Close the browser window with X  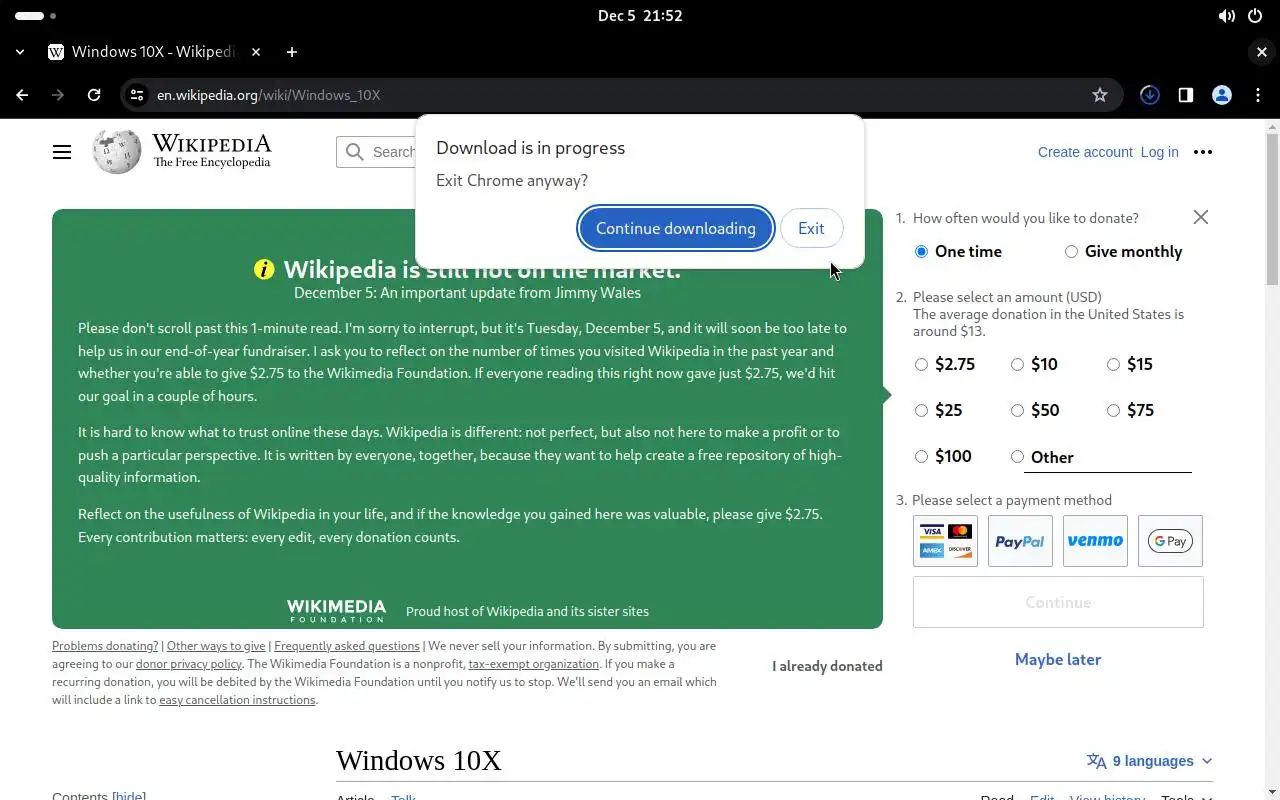coord(1262,52)
